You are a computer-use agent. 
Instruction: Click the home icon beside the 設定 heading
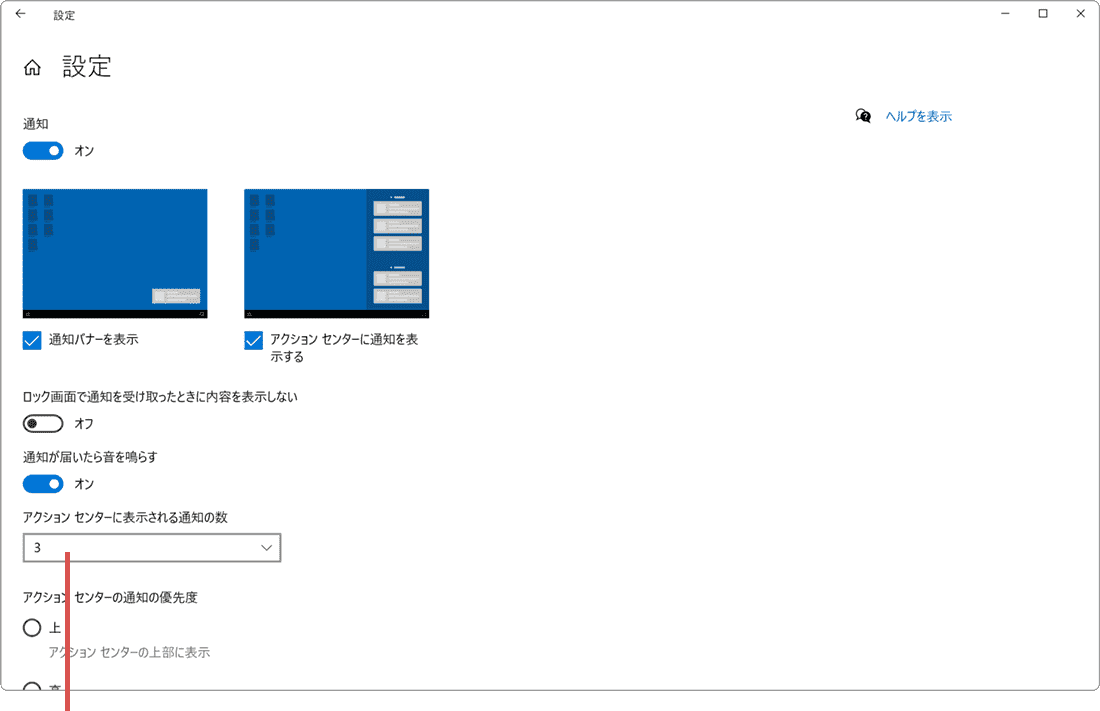(32, 67)
